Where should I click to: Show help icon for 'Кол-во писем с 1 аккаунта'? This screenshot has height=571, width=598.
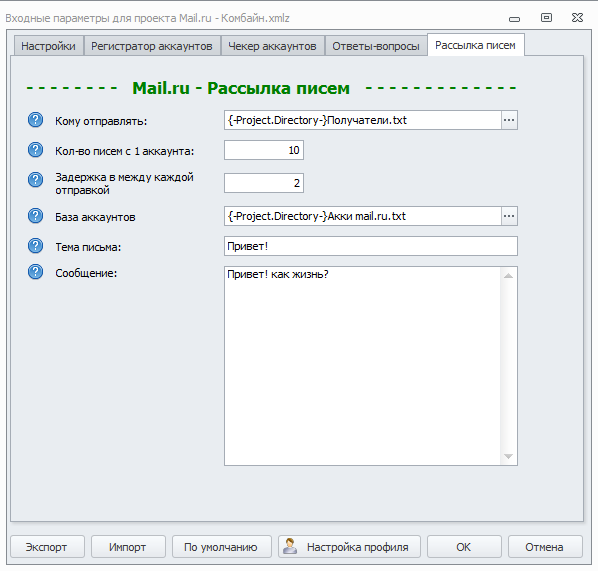[35, 150]
